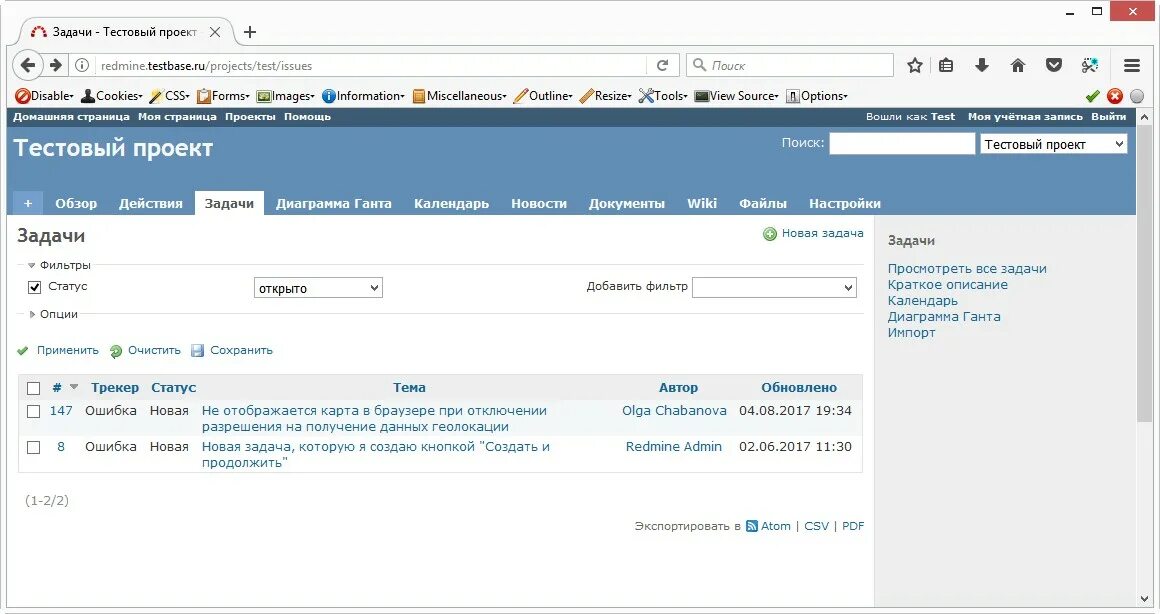Click the blue plus tab left of Обзор

(27, 202)
